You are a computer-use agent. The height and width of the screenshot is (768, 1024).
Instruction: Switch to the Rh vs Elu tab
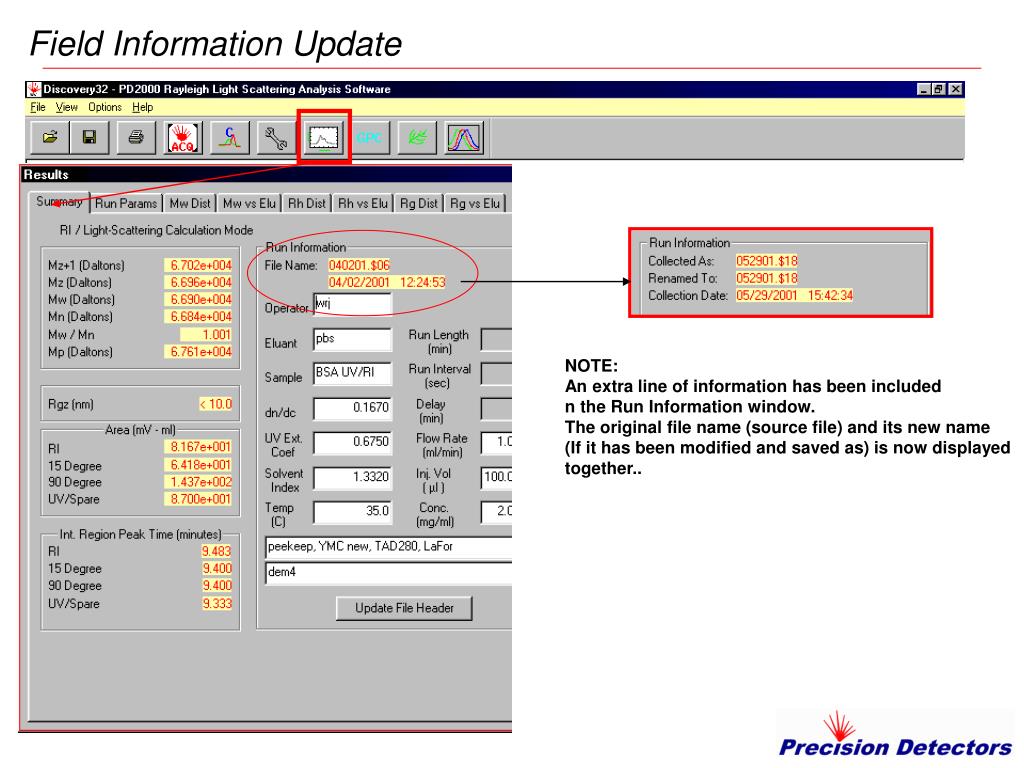pos(363,204)
